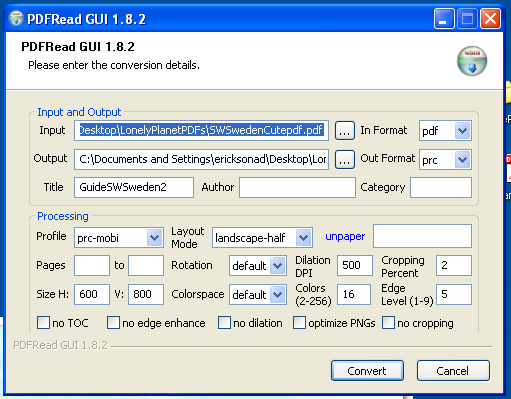The image size is (511, 399).
Task: Select the Title field containing GuideSWSweden2
Action: coord(134,187)
